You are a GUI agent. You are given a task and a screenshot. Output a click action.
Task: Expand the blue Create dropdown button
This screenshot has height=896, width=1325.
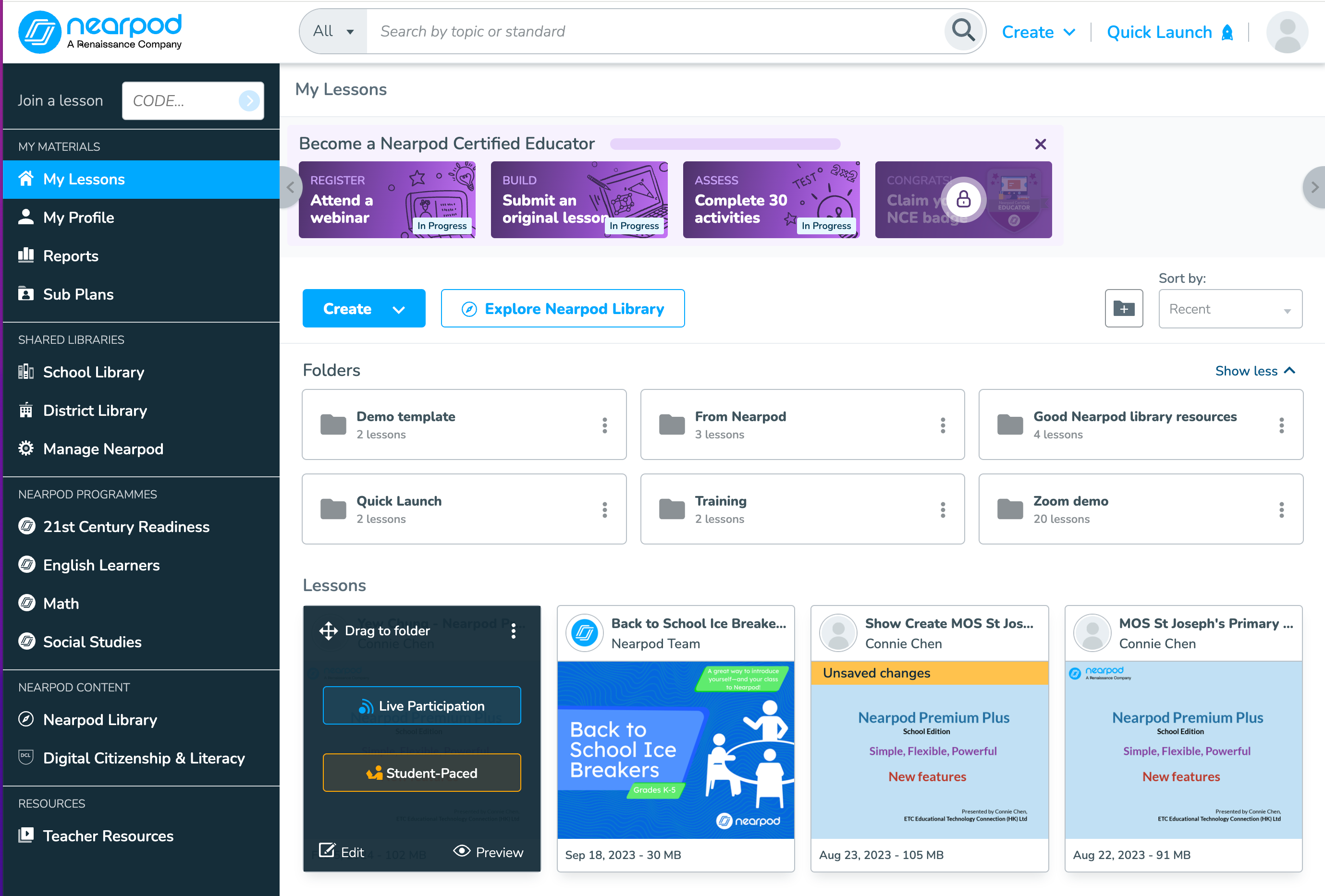[363, 308]
